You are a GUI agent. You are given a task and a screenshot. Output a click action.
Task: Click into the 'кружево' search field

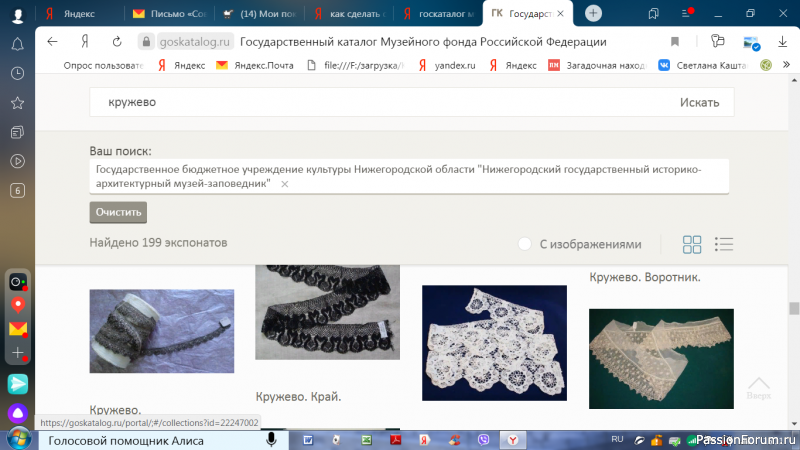click(x=380, y=102)
